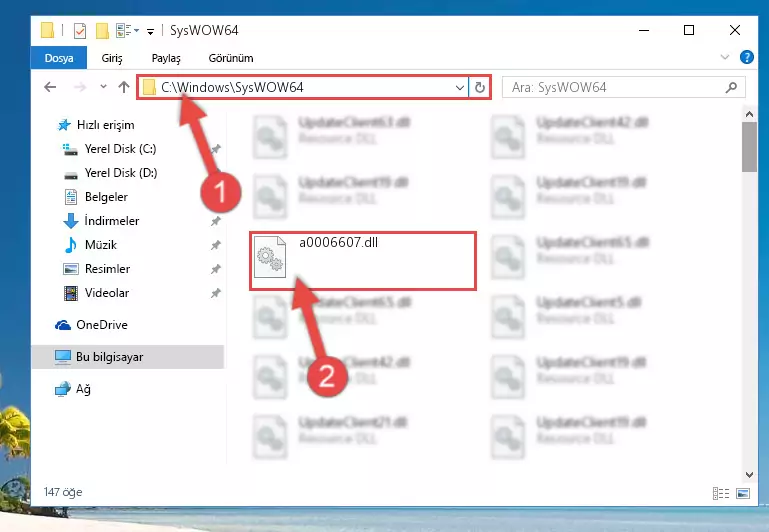This screenshot has height=532, width=769.
Task: Open the recent locations dropdown
Action: tap(103, 87)
